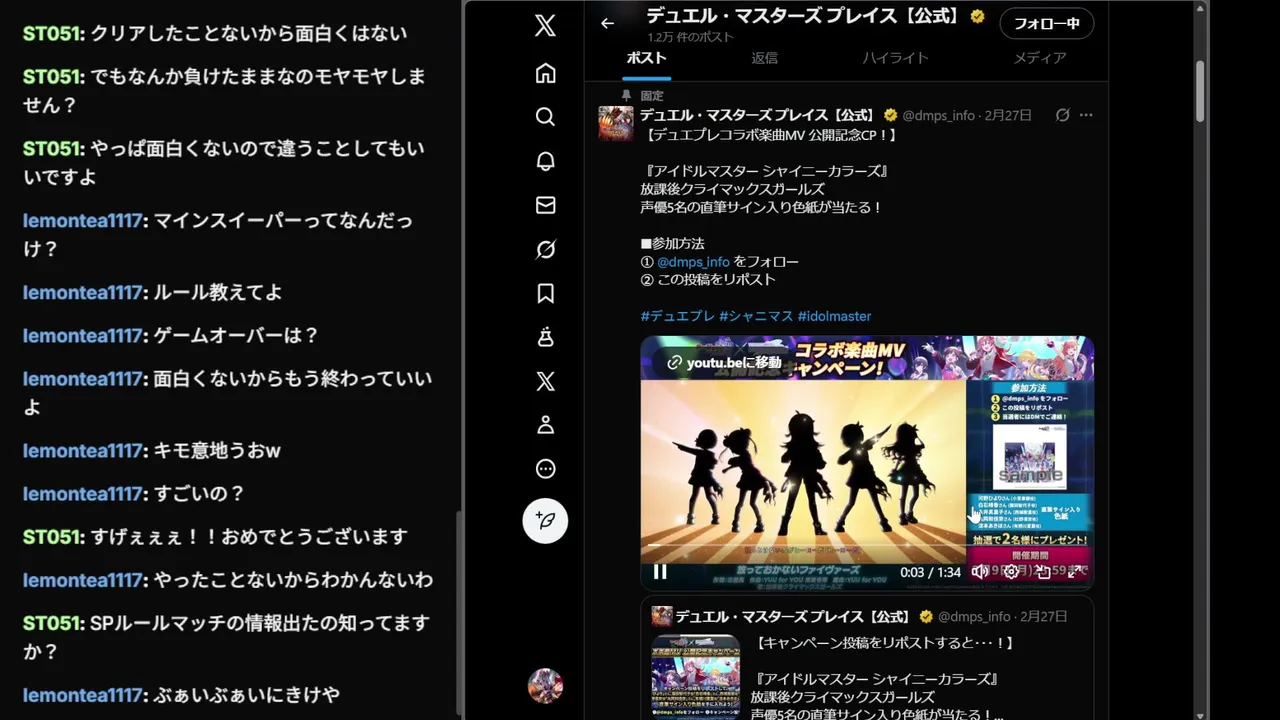Image resolution: width=1280 pixels, height=720 pixels.
Task: Click the chat panel scrollbar
Action: click(458, 614)
